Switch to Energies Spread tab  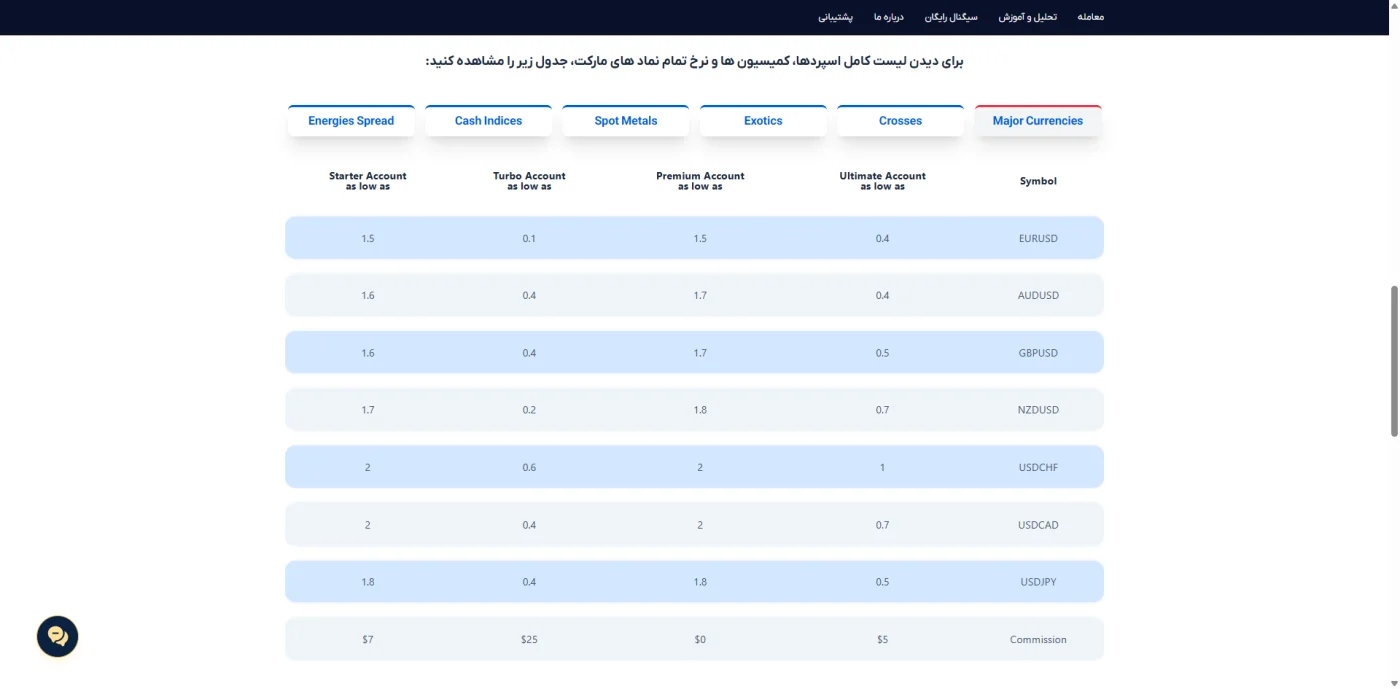pyautogui.click(x=351, y=121)
